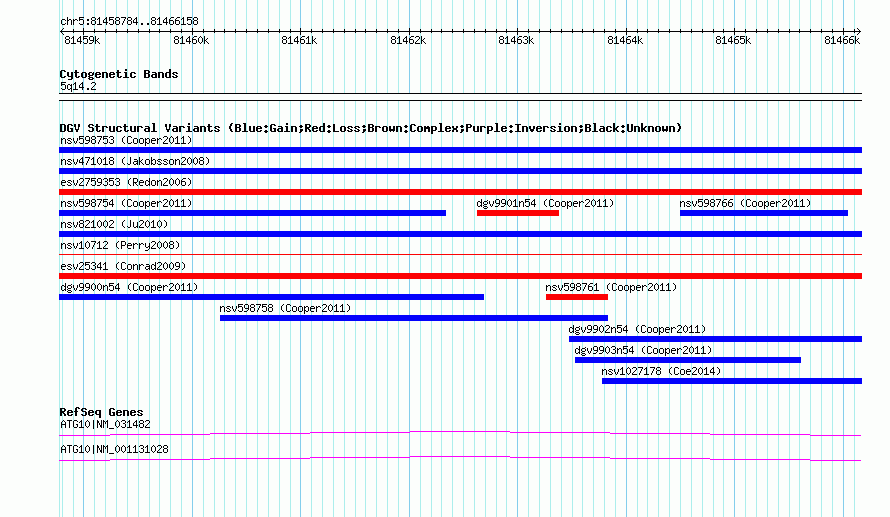Click the 81460k ruler tick label

tap(191, 40)
